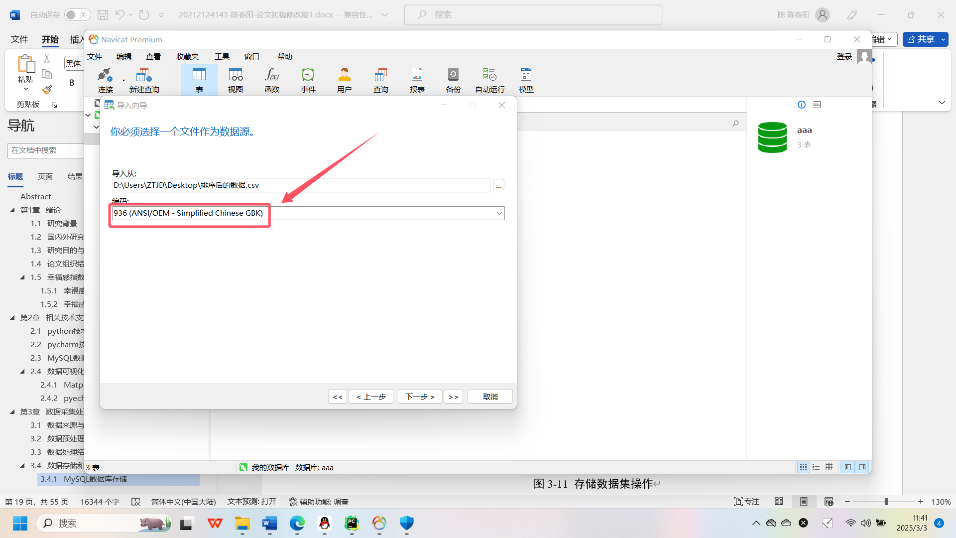The height and width of the screenshot is (538, 956).
Task: Click the 导入从 file path input field
Action: 301,185
